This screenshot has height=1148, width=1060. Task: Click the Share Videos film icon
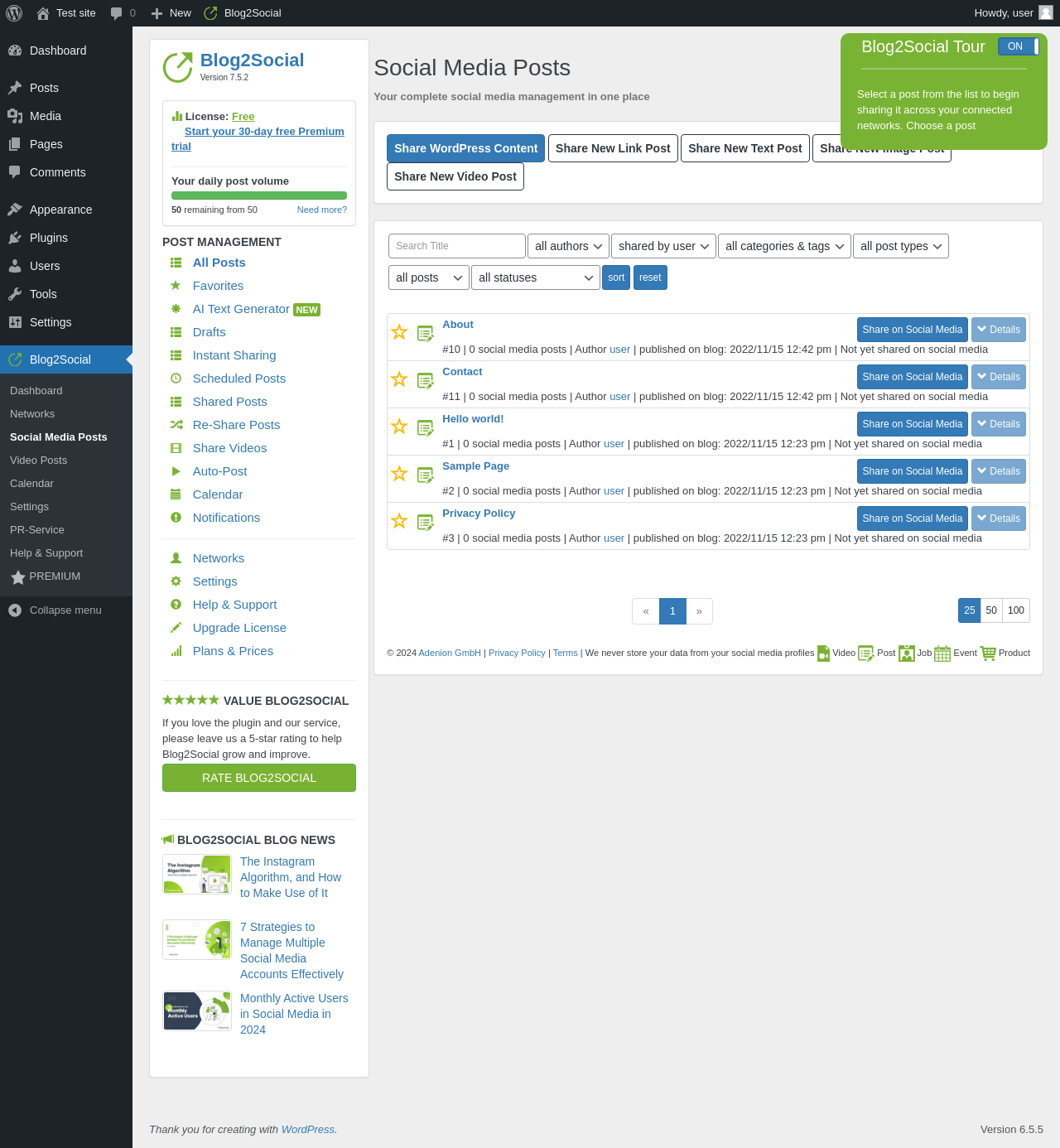click(176, 448)
